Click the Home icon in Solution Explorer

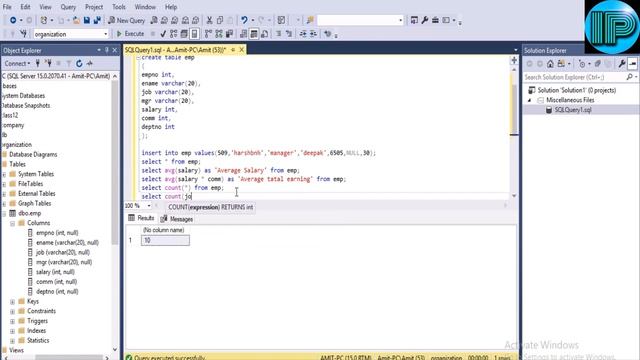(x=550, y=64)
